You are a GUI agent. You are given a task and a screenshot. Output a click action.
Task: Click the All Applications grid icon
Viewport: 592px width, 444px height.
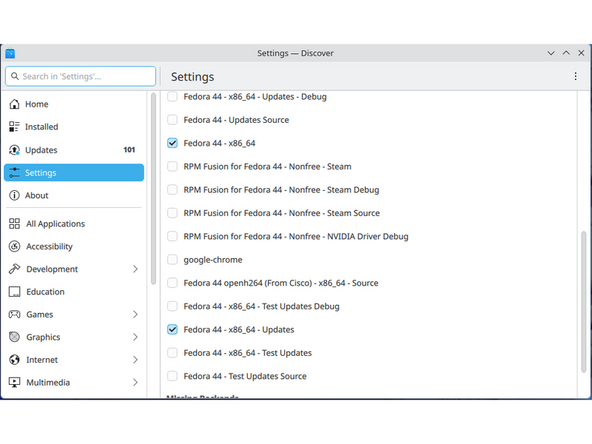14,224
